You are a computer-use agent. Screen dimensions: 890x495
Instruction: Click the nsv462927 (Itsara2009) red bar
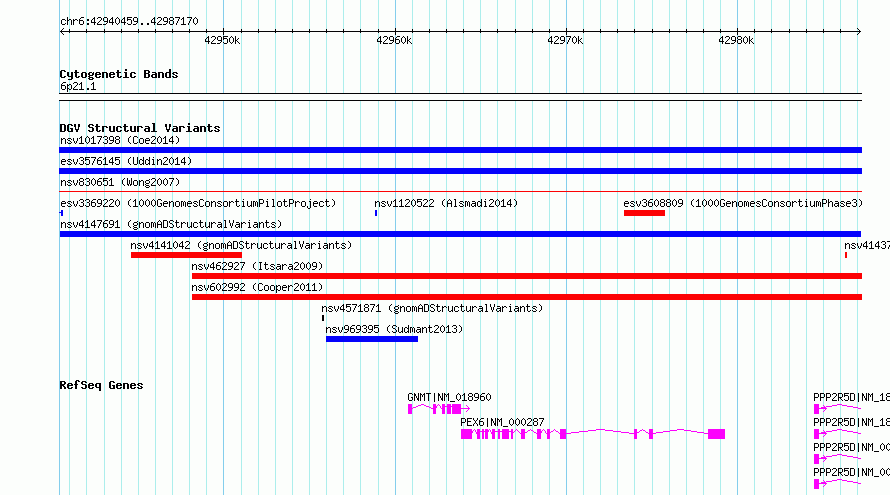pyautogui.click(x=527, y=276)
